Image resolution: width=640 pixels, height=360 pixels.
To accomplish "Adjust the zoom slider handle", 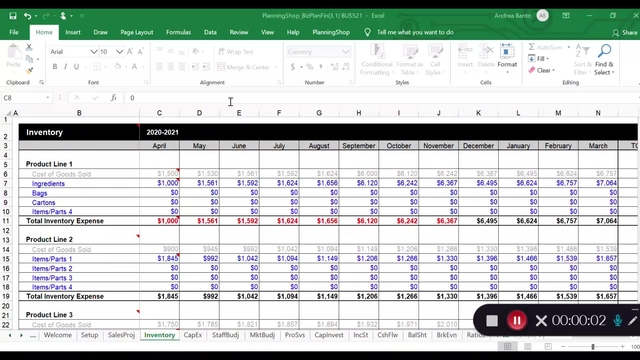I will [x=593, y=347].
